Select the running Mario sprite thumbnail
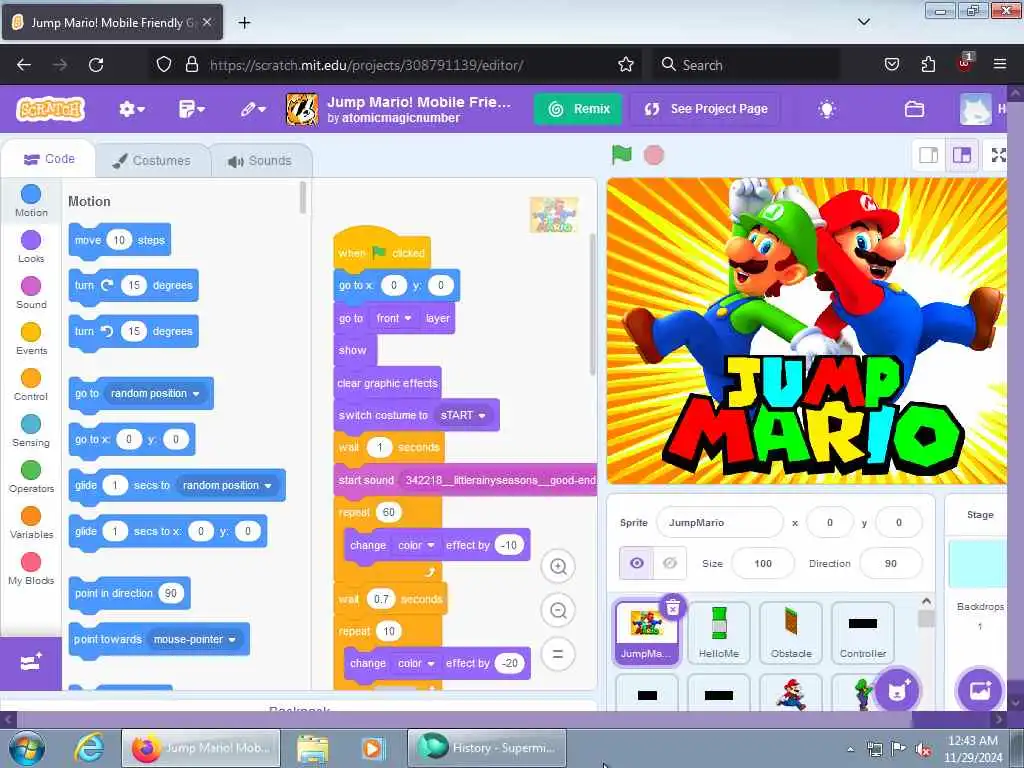Screen dimensions: 1024x768 click(x=791, y=694)
